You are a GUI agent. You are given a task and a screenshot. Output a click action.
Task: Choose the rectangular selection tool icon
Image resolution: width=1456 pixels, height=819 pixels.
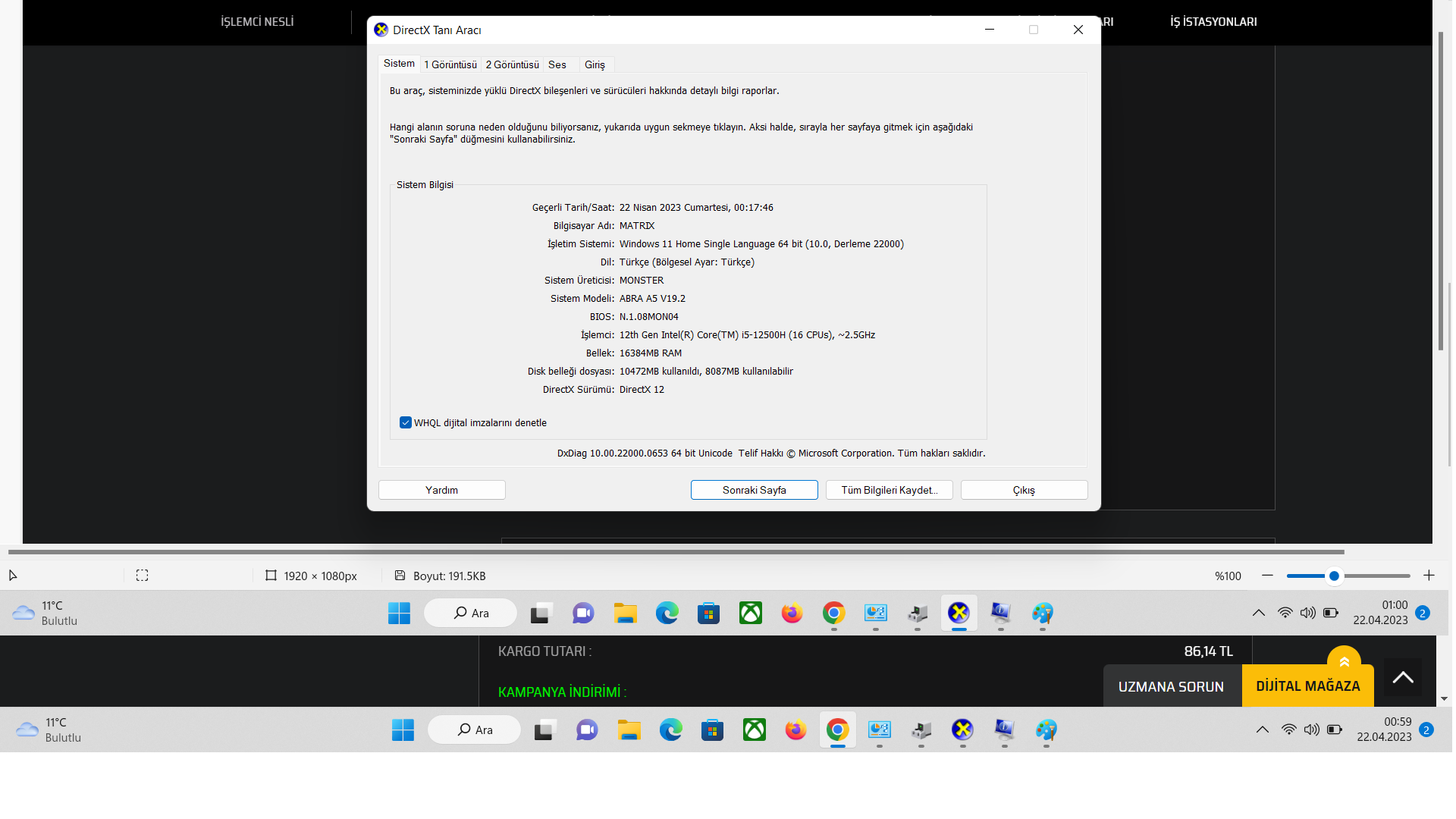pyautogui.click(x=142, y=576)
